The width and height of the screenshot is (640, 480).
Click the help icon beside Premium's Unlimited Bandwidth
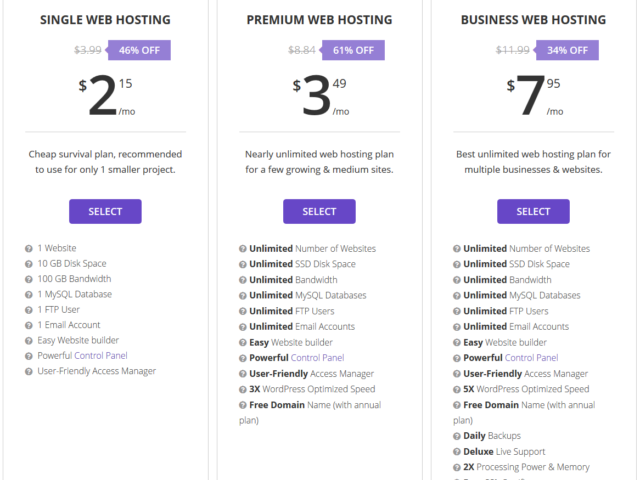coord(242,280)
